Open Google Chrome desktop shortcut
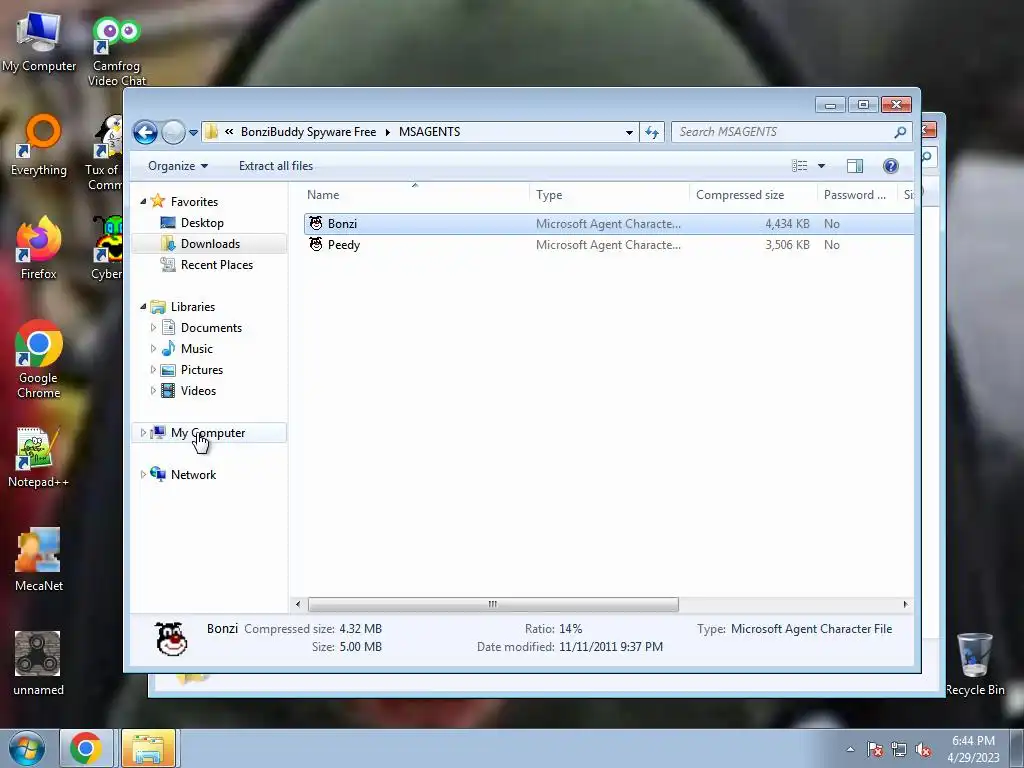 tap(39, 359)
